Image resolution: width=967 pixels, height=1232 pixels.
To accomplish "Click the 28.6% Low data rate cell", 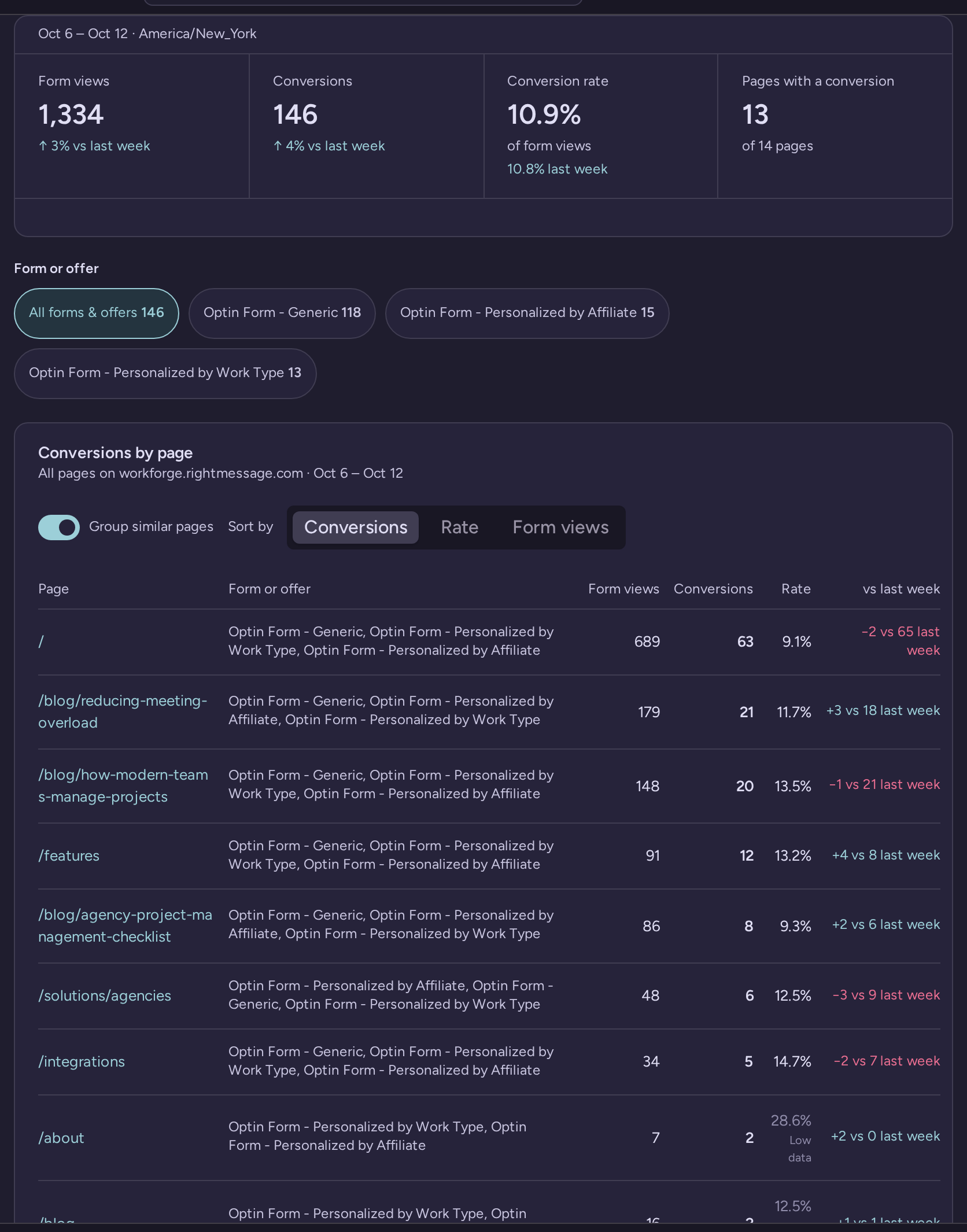I will pyautogui.click(x=791, y=1138).
